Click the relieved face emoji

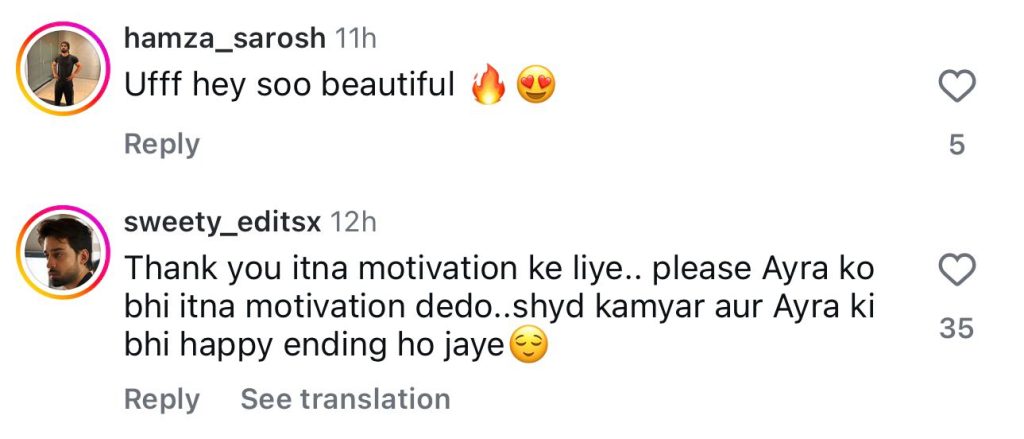coord(529,347)
